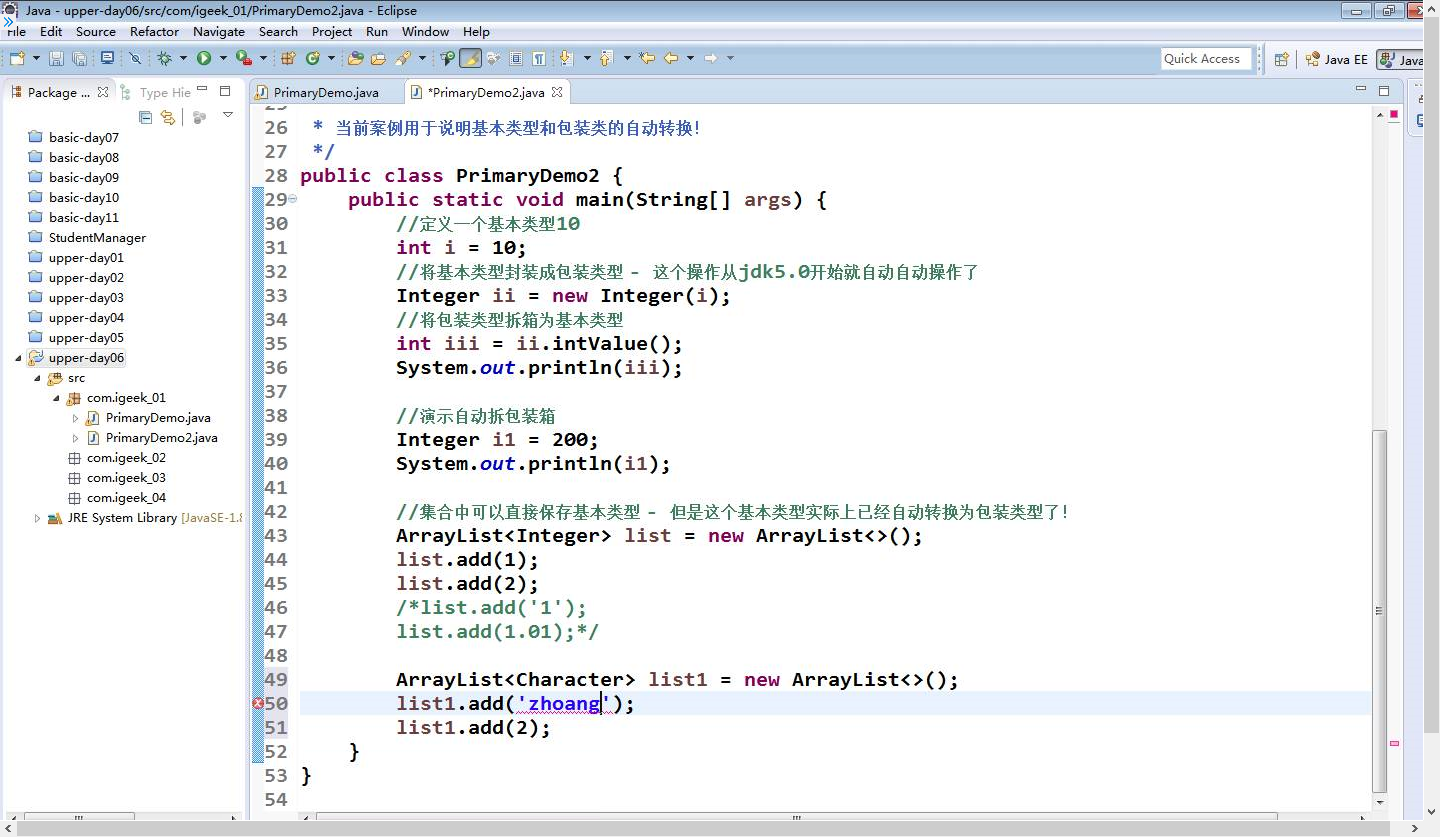1440x837 pixels.
Task: Click the New file wizard icon
Action: [x=17, y=58]
